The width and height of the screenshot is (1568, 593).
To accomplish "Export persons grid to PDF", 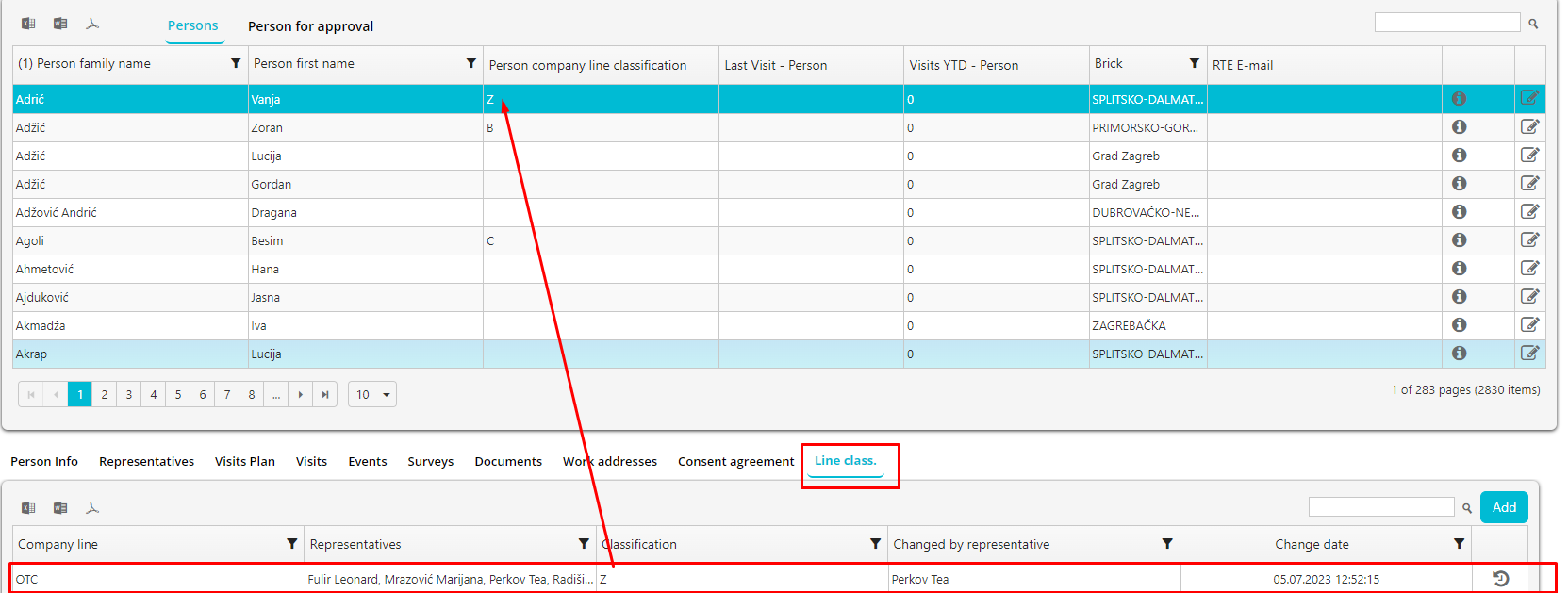I will (x=92, y=24).
